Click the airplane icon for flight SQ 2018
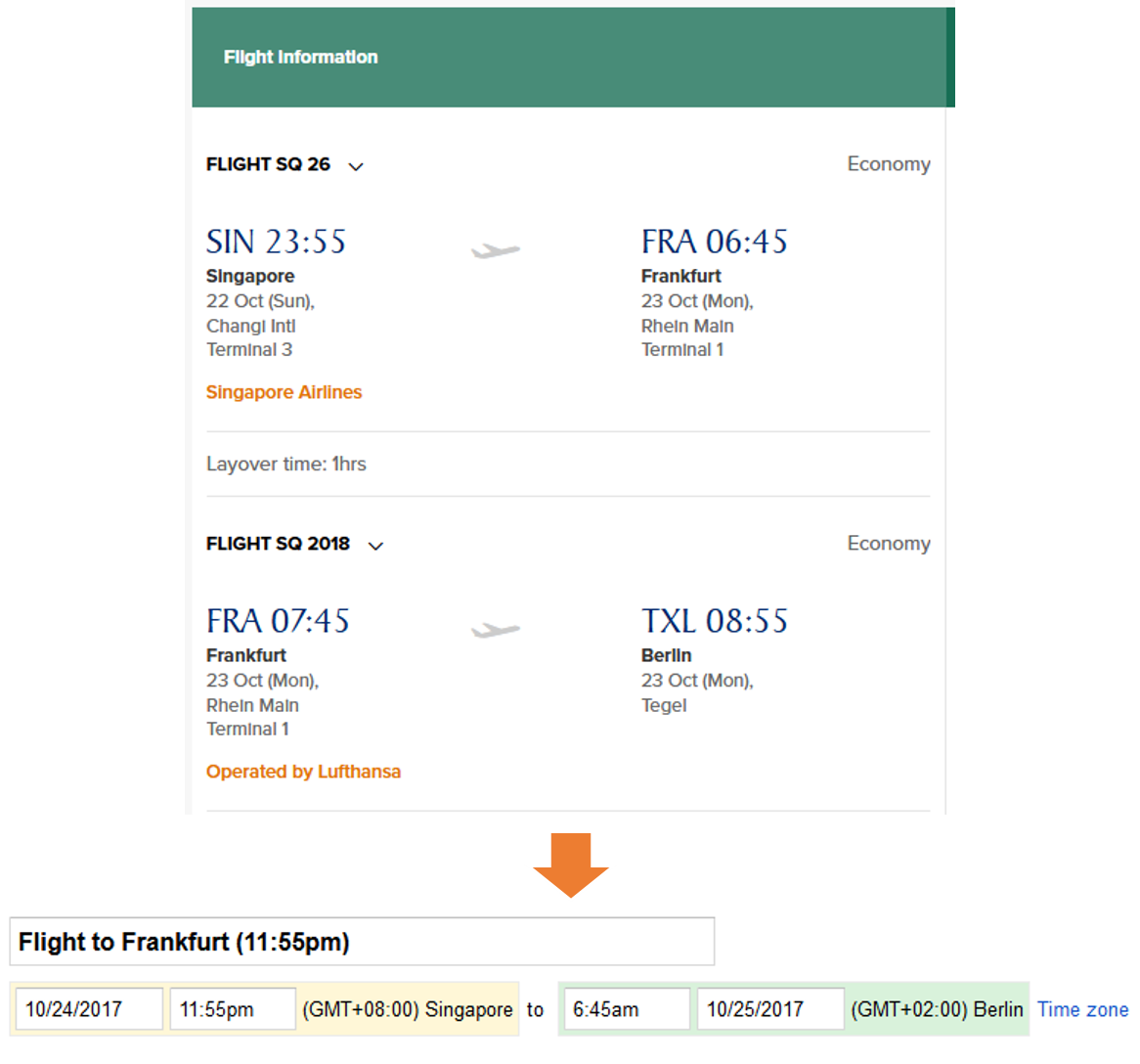The image size is (1140, 1064). pos(495,631)
